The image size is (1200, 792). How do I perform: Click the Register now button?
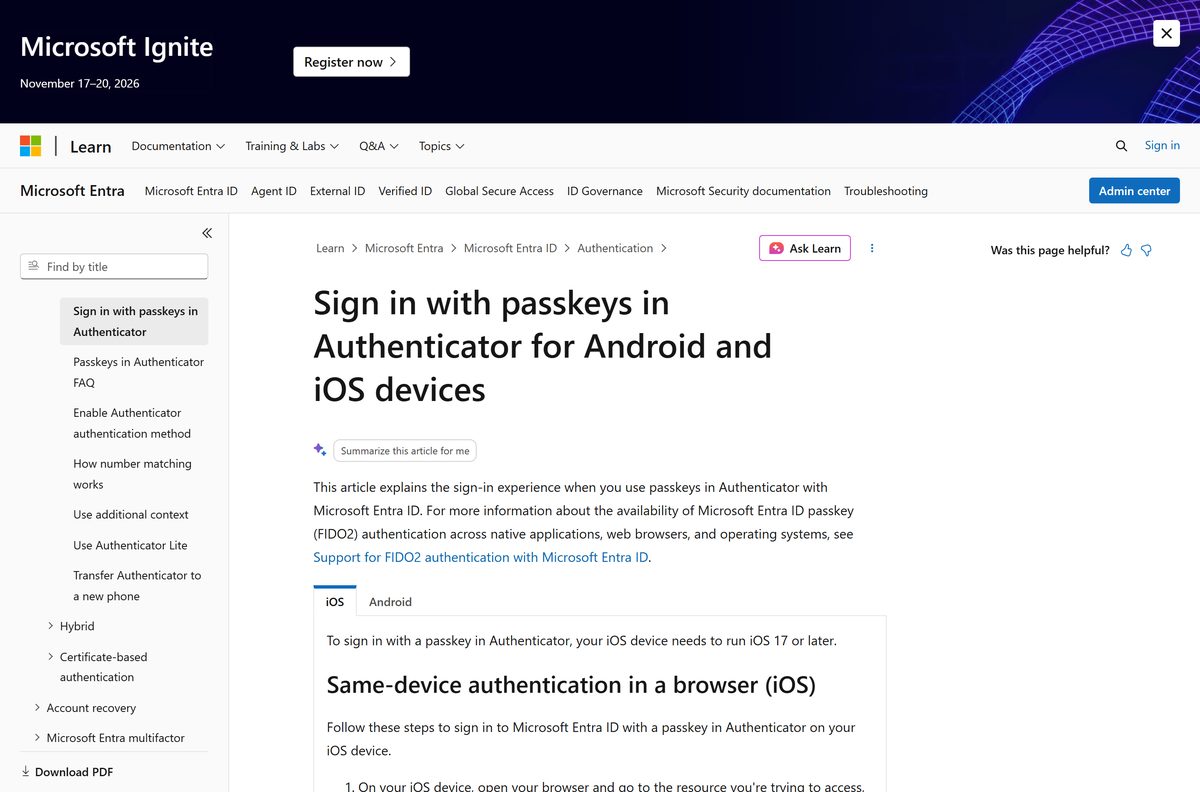351,62
